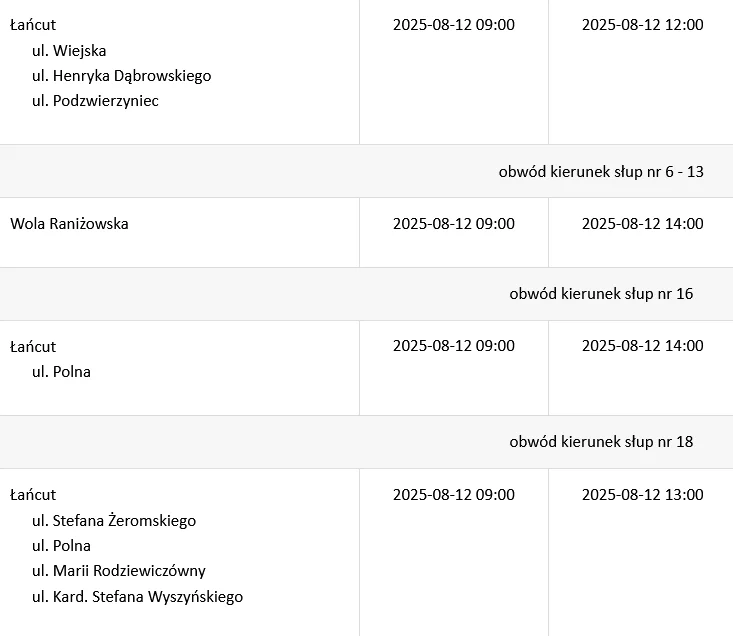Click start time 2025-08-12 09:00 in top row
733x636 pixels.
453,25
